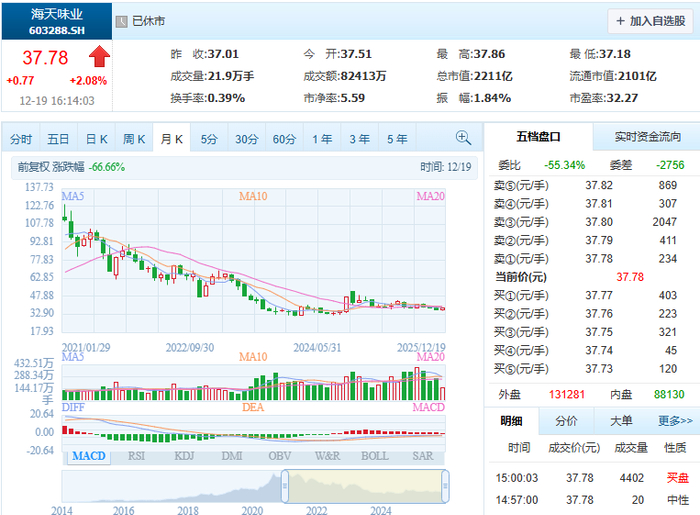Viewport: 700px width, 515px height.
Task: Select the OBV indicator
Action: 279,456
